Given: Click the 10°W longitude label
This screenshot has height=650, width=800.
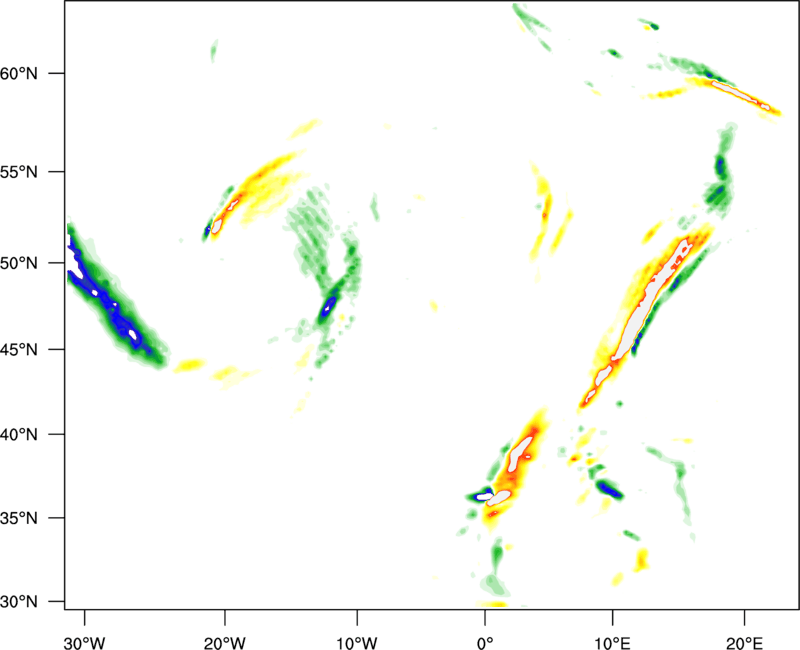Looking at the screenshot, I should click(x=357, y=629).
